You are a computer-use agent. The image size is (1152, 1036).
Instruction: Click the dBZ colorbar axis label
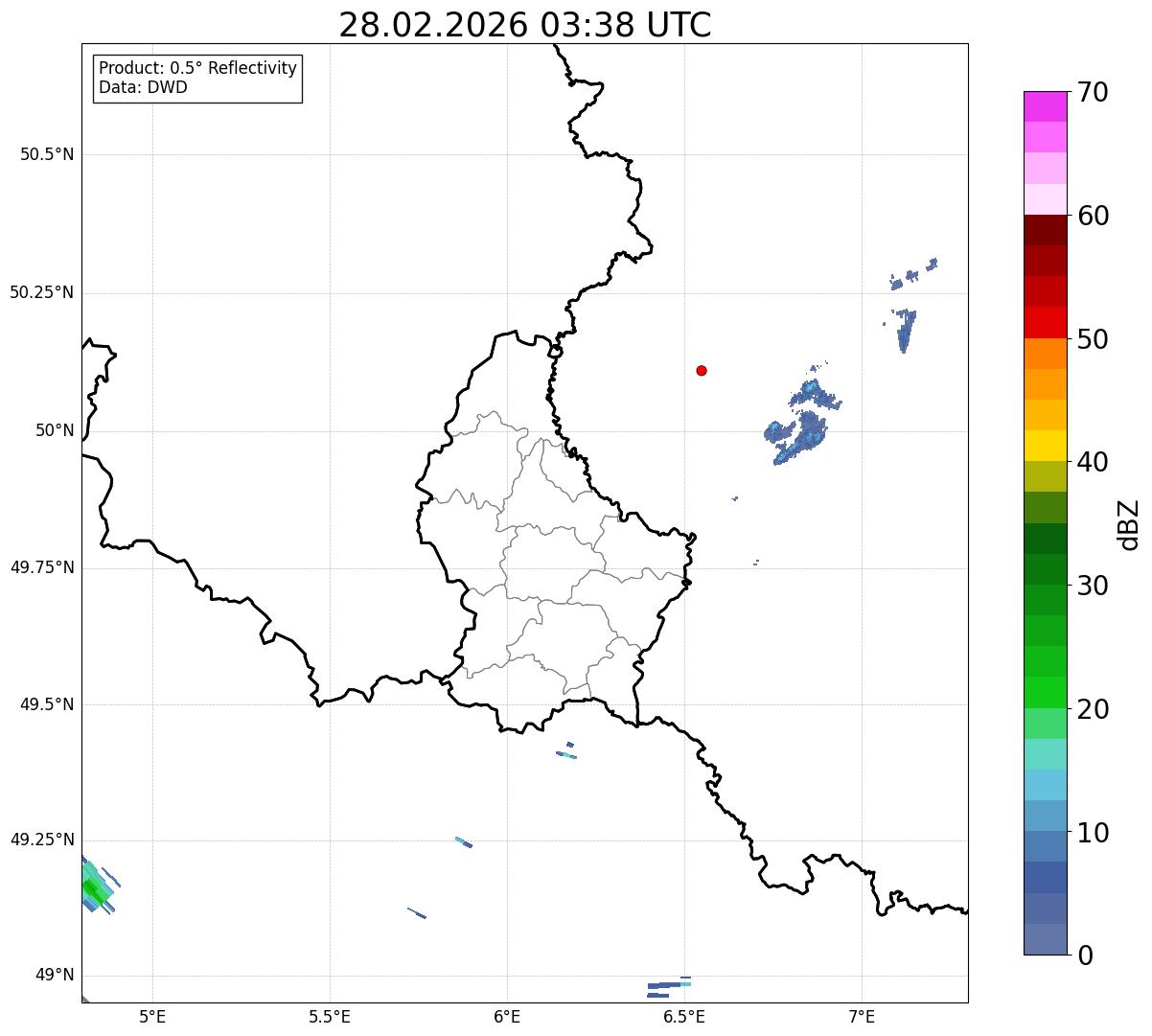tap(1128, 524)
